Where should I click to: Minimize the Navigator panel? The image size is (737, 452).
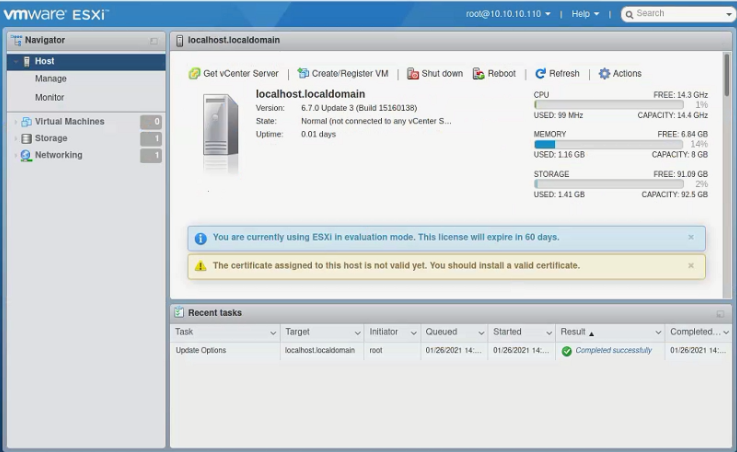click(154, 41)
